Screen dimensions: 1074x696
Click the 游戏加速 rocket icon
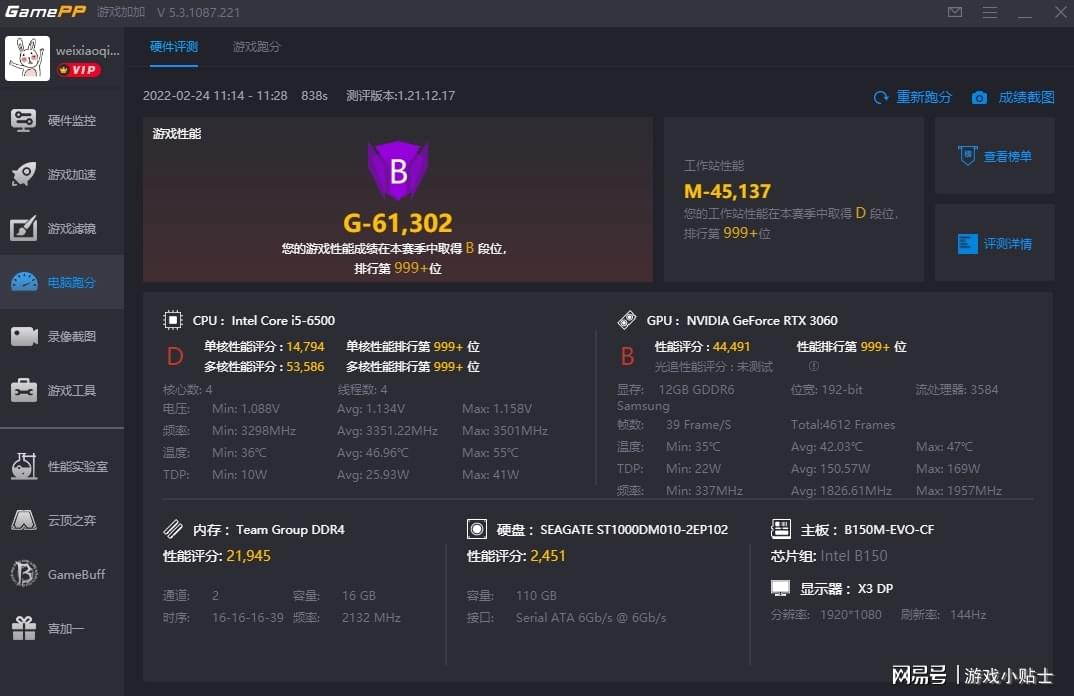(x=23, y=174)
